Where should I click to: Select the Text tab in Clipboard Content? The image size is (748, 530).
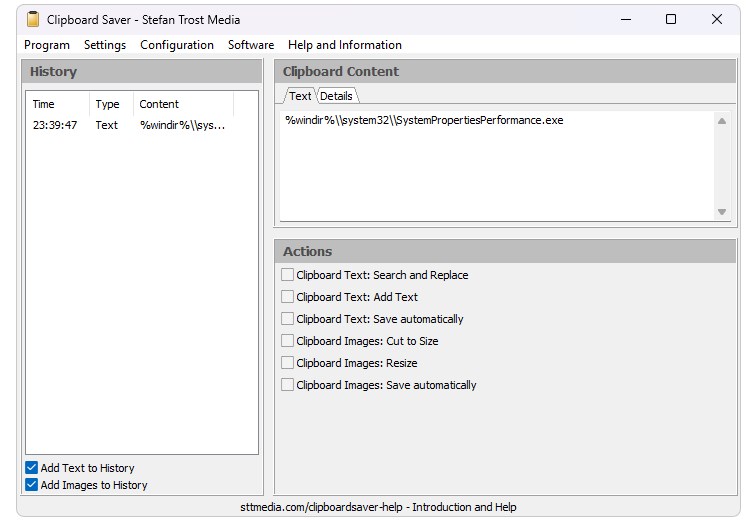300,96
